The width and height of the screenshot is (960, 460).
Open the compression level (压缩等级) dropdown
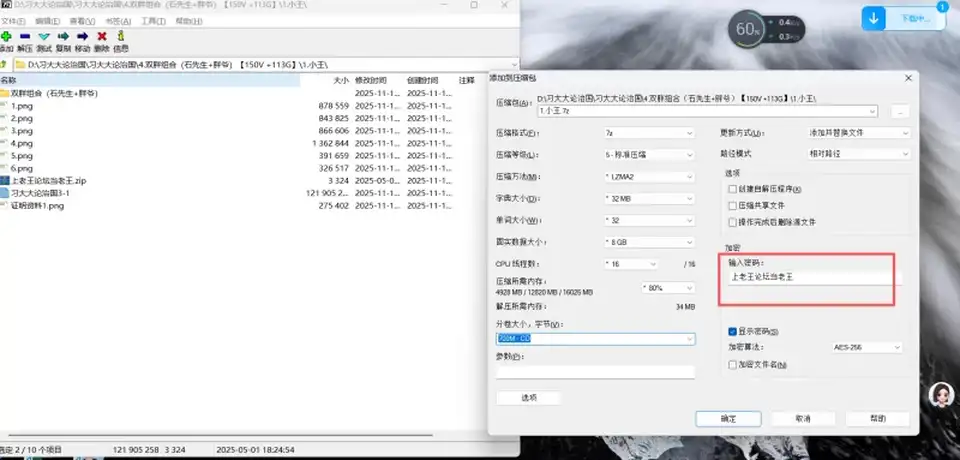(x=649, y=155)
